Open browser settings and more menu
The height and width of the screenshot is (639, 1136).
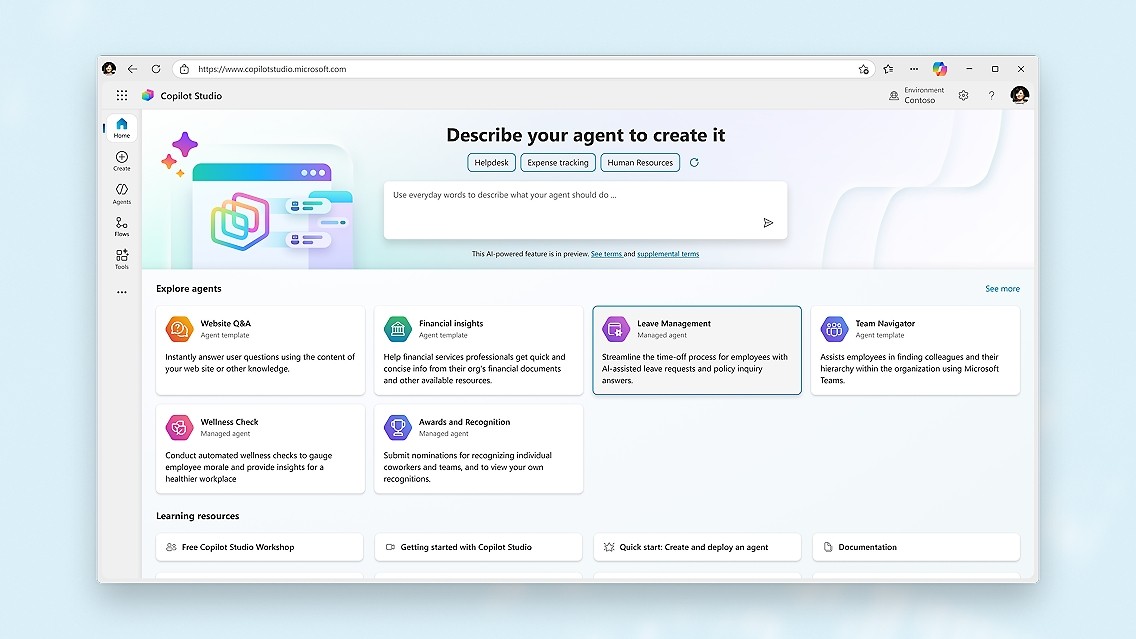914,69
